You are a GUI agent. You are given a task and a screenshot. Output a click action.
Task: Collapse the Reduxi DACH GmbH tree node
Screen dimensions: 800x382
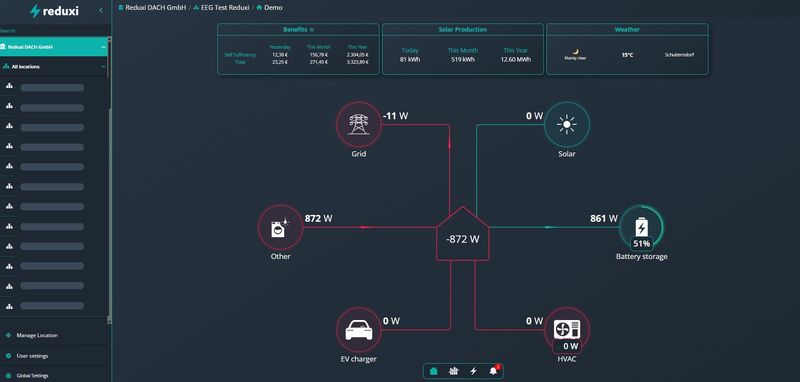[x=103, y=46]
